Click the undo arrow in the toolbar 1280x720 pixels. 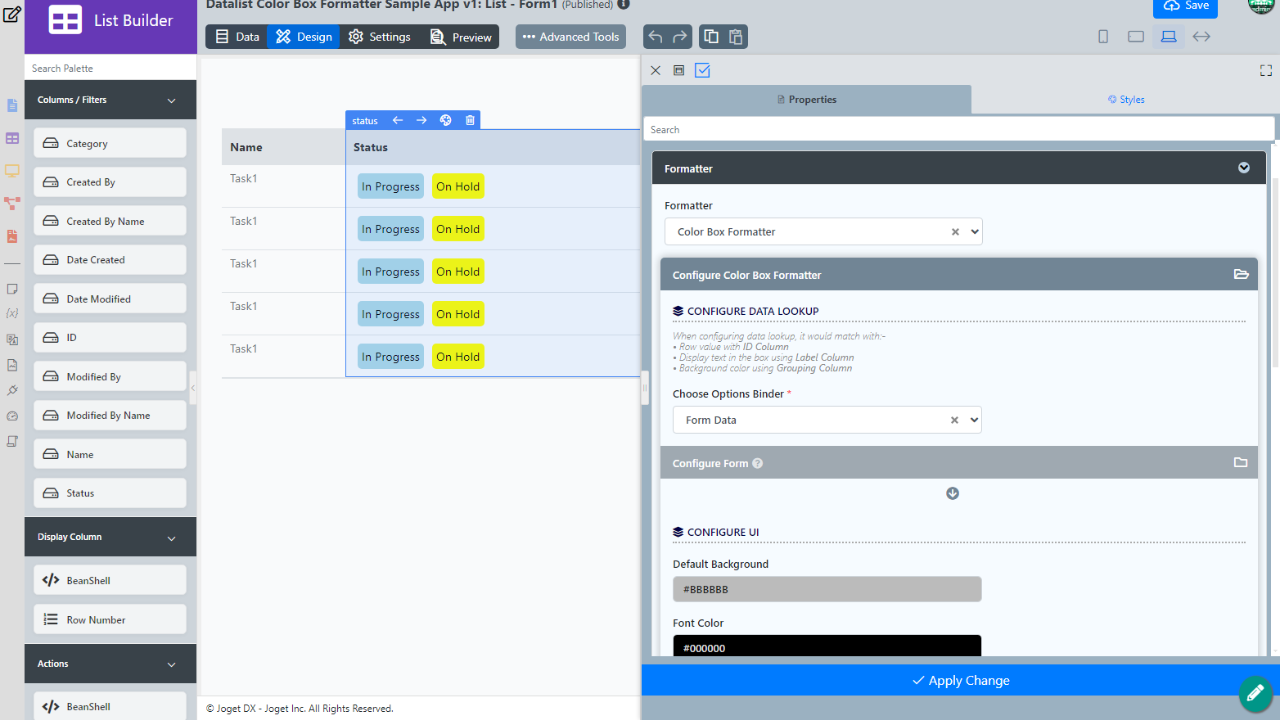coord(655,37)
